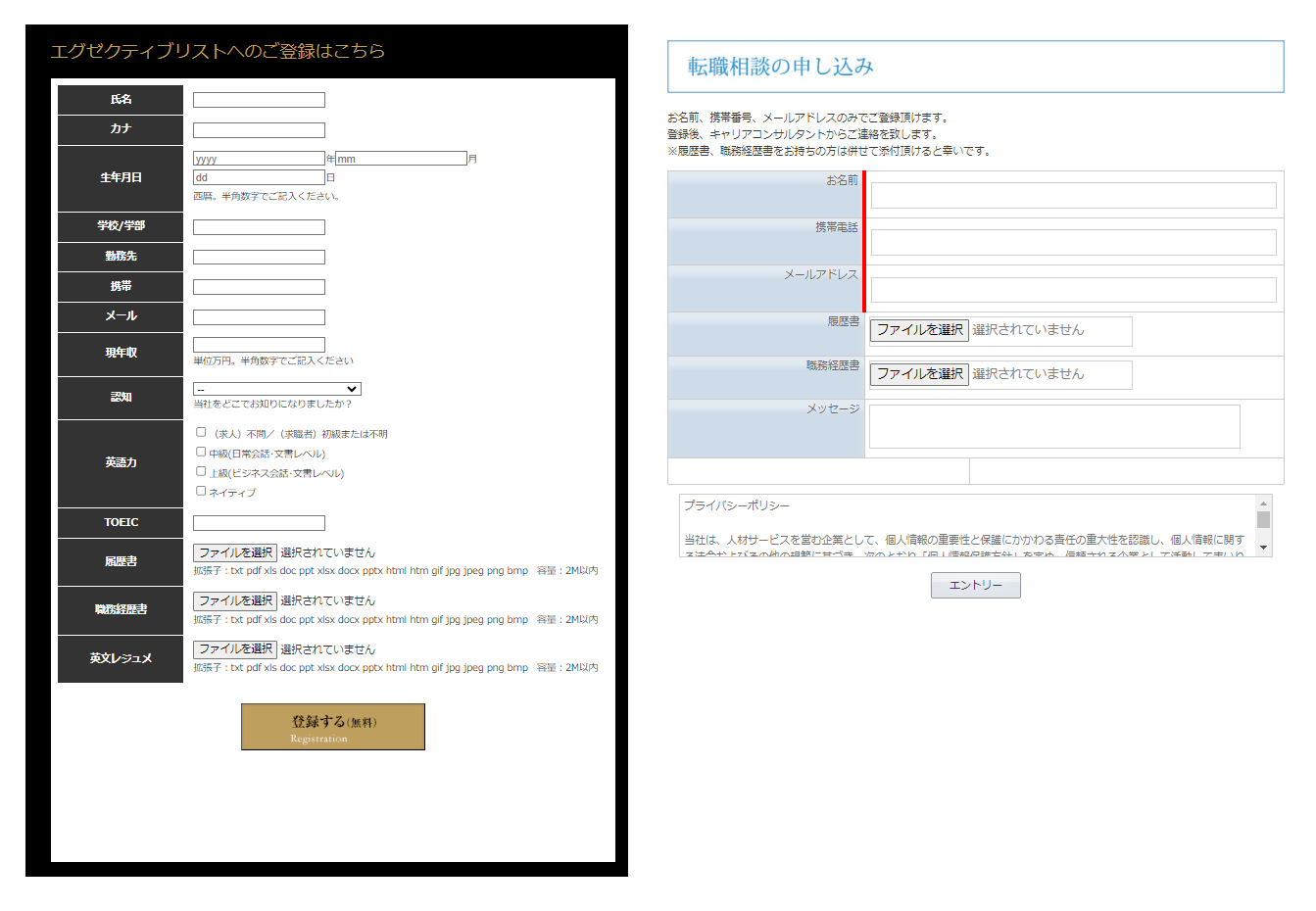
Task: Click the privacy policy scrollbar thumb
Action: point(1264,519)
